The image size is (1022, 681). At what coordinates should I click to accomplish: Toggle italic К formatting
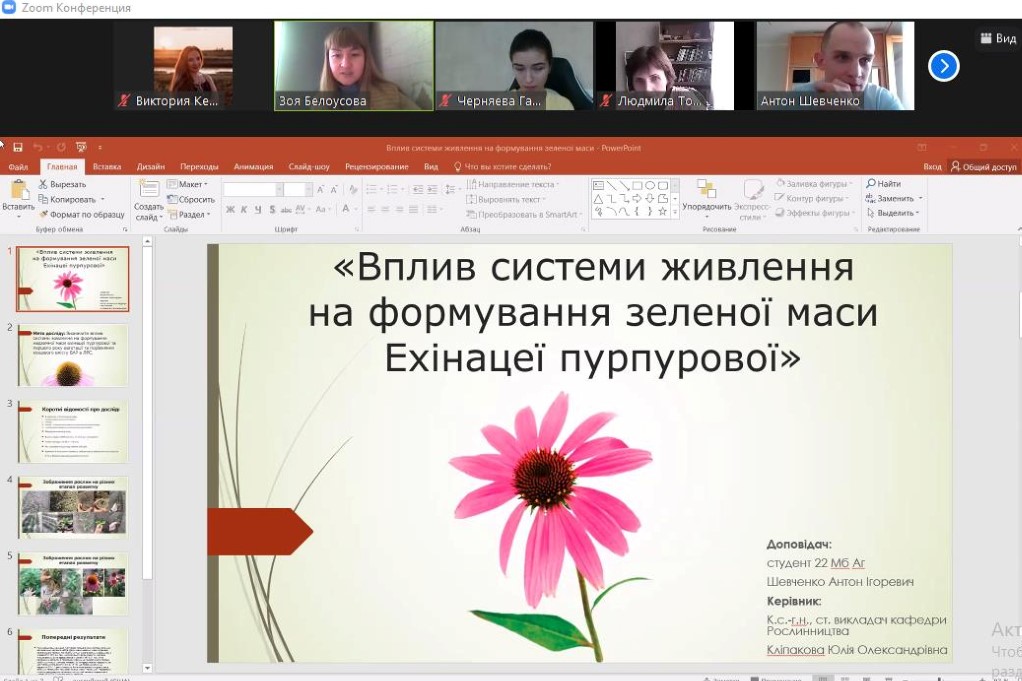244,209
